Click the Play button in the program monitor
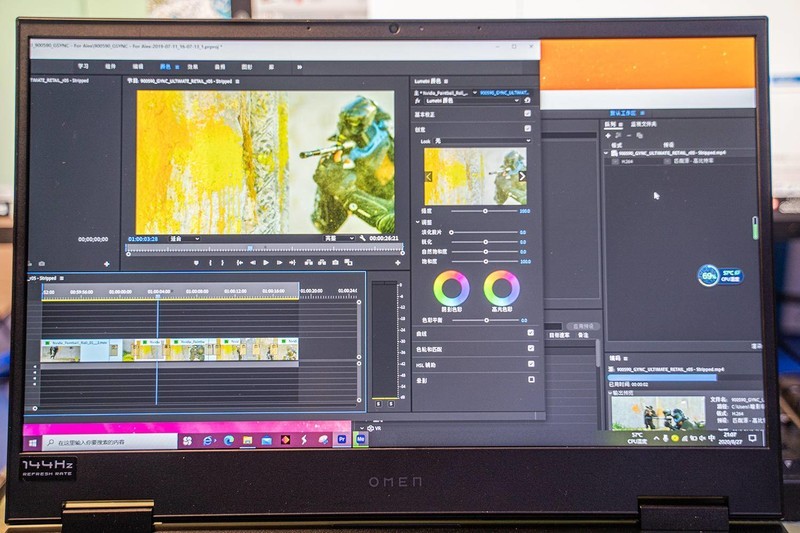This screenshot has height=533, width=800. point(266,263)
